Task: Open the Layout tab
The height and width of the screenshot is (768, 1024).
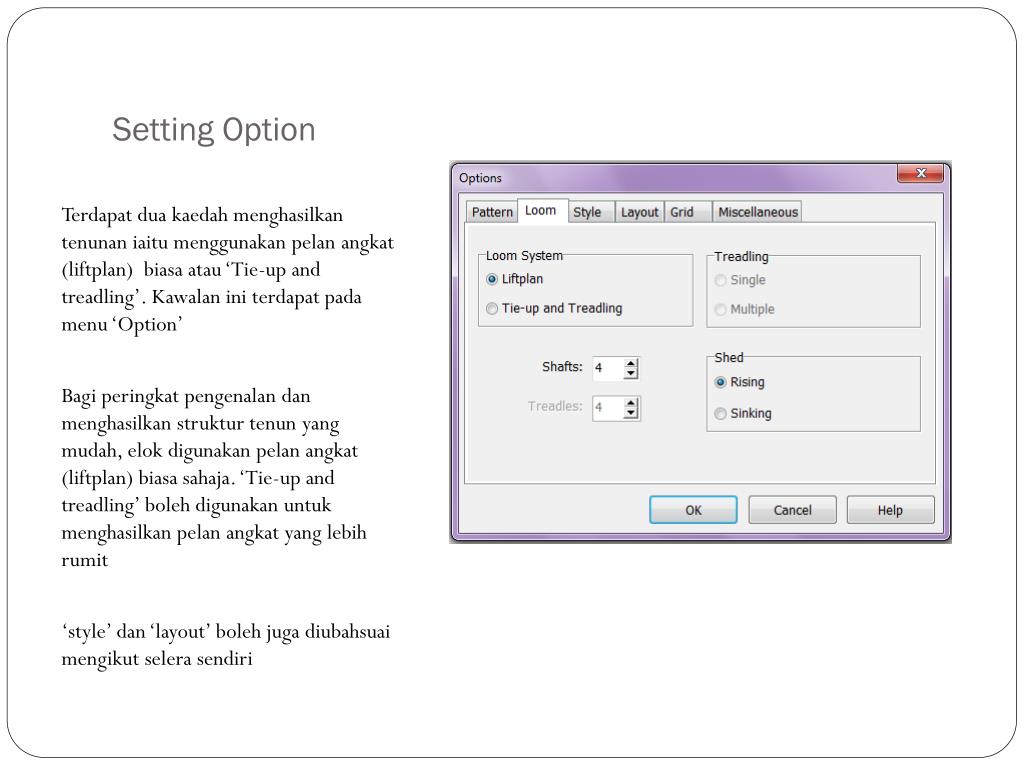Action: (x=639, y=212)
